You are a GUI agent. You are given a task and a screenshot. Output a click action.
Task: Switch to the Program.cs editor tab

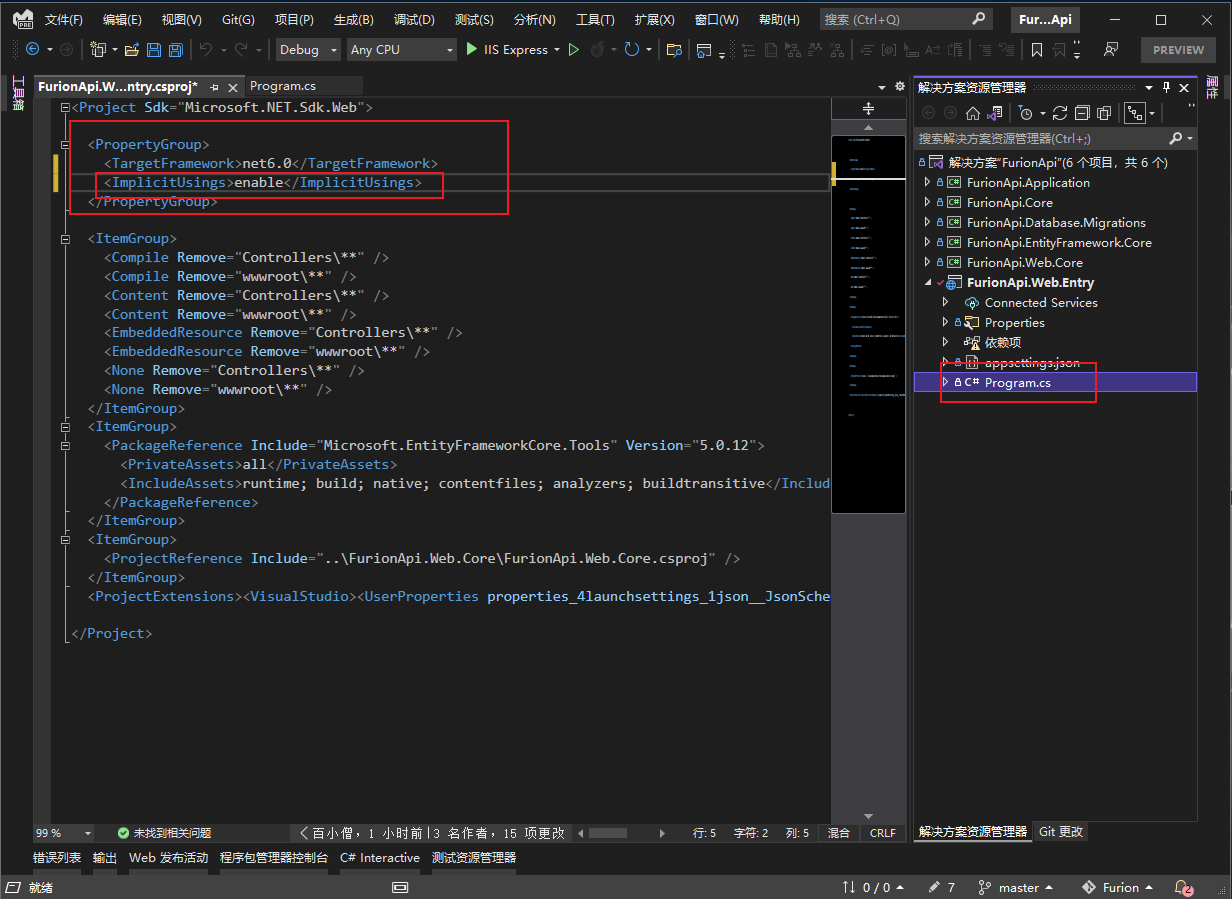point(283,87)
